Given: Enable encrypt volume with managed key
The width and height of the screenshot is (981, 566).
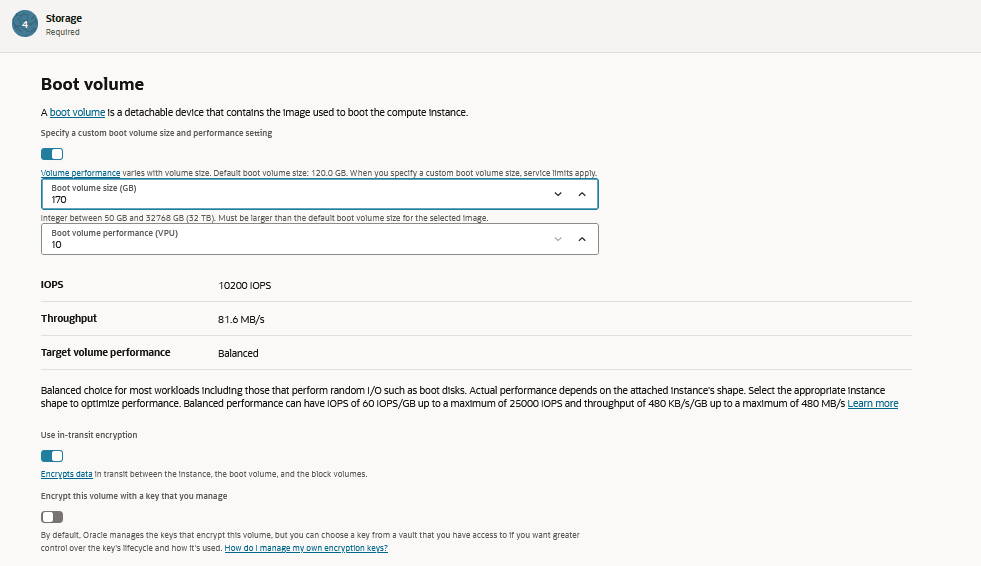Looking at the screenshot, I should tap(52, 517).
